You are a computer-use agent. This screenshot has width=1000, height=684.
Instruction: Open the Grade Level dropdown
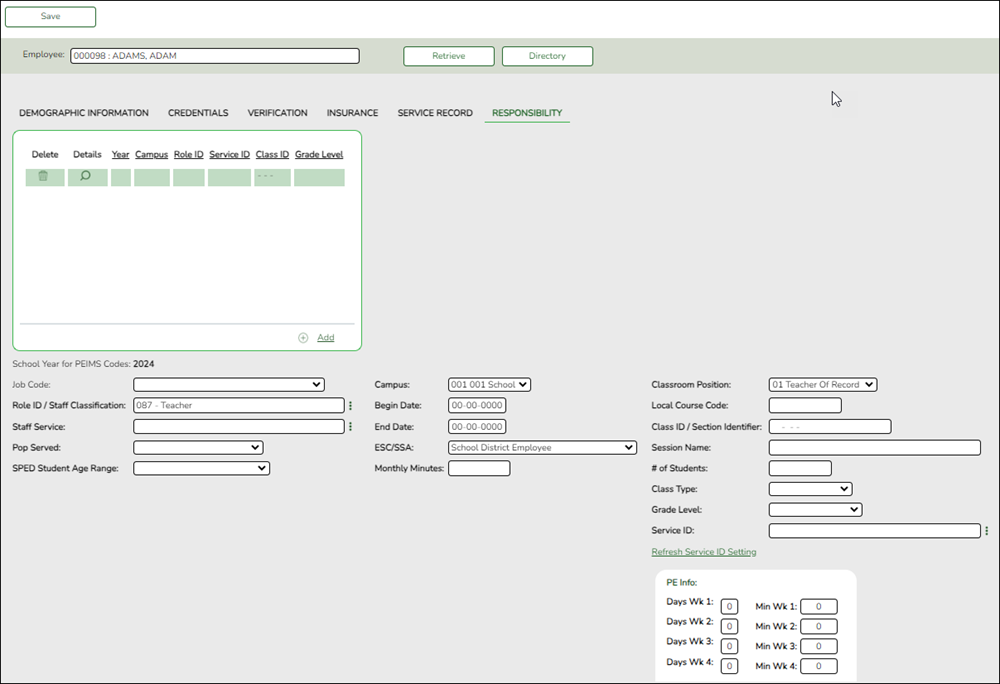point(815,509)
